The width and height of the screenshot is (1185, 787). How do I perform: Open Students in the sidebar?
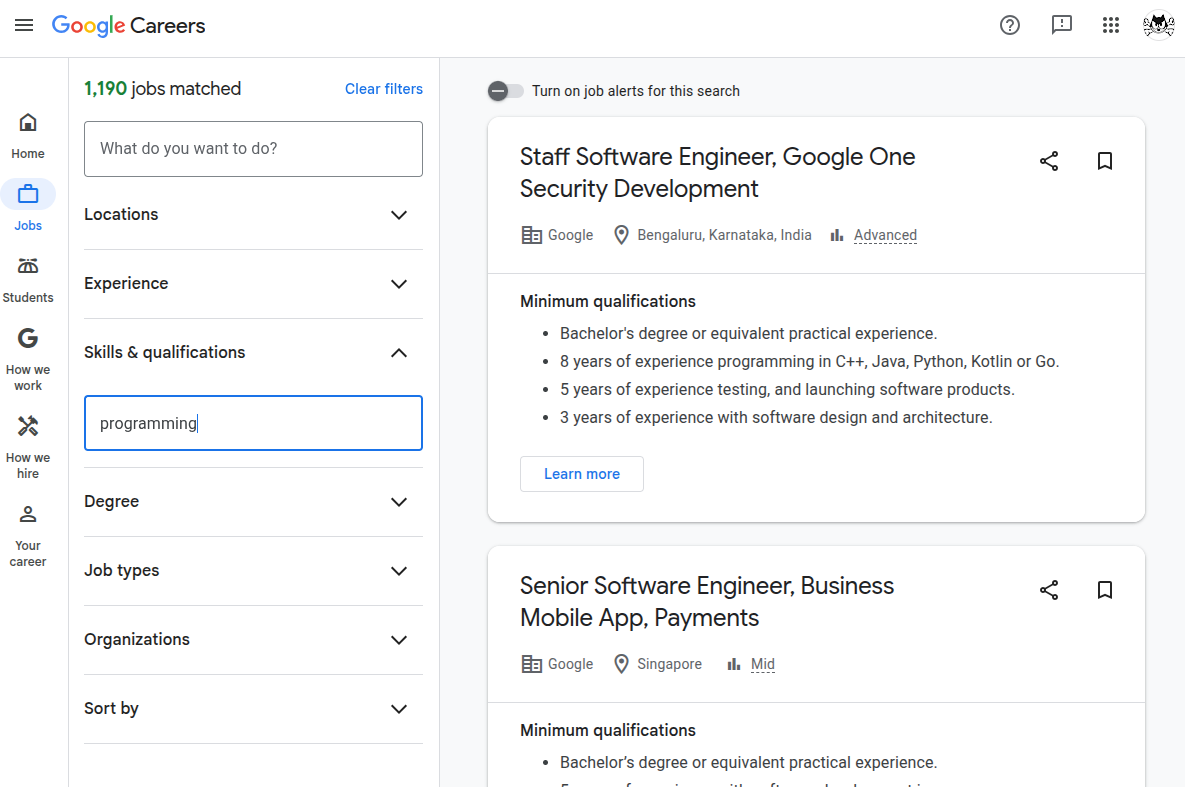28,280
